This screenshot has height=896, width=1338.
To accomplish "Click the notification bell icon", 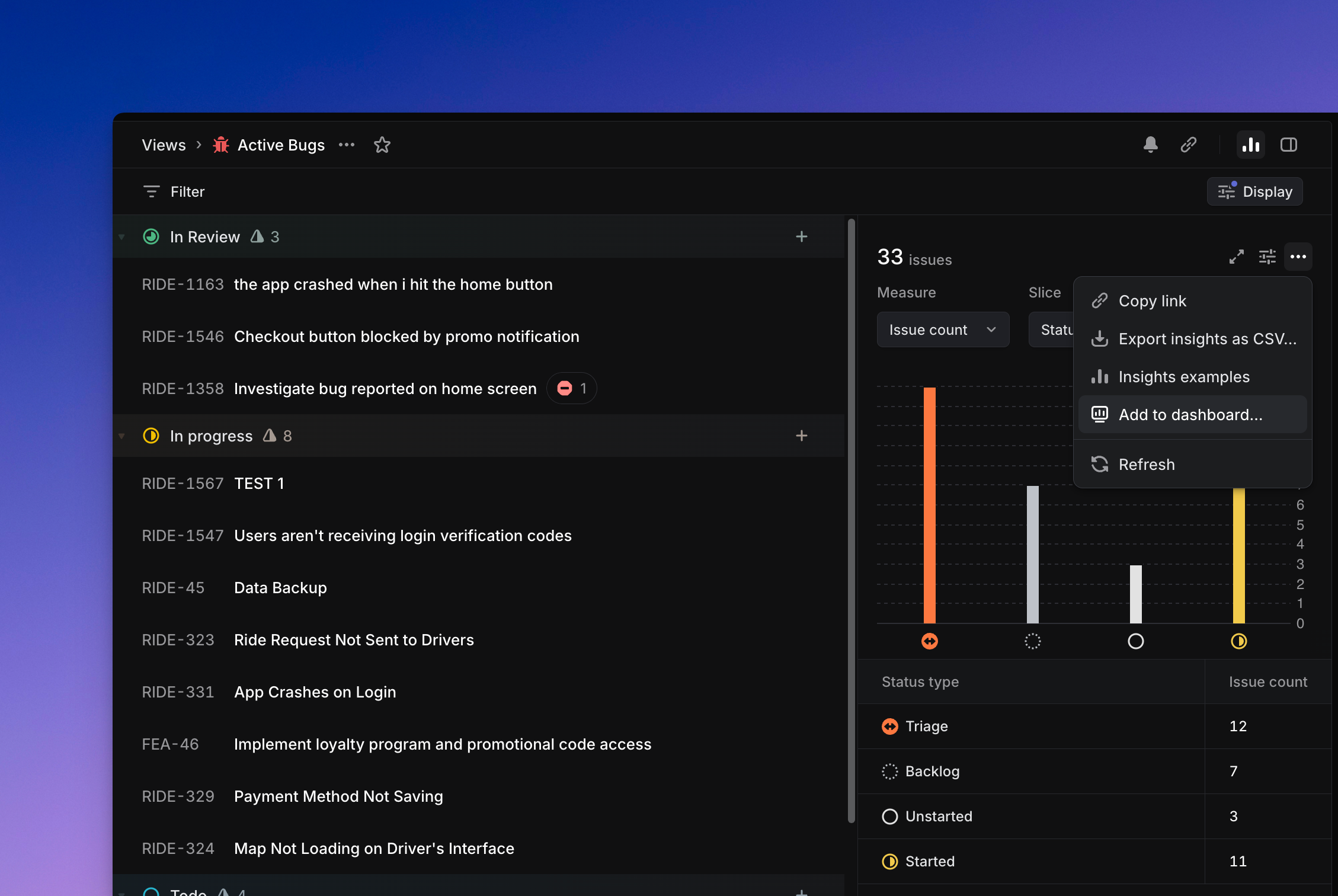I will pyautogui.click(x=1150, y=145).
